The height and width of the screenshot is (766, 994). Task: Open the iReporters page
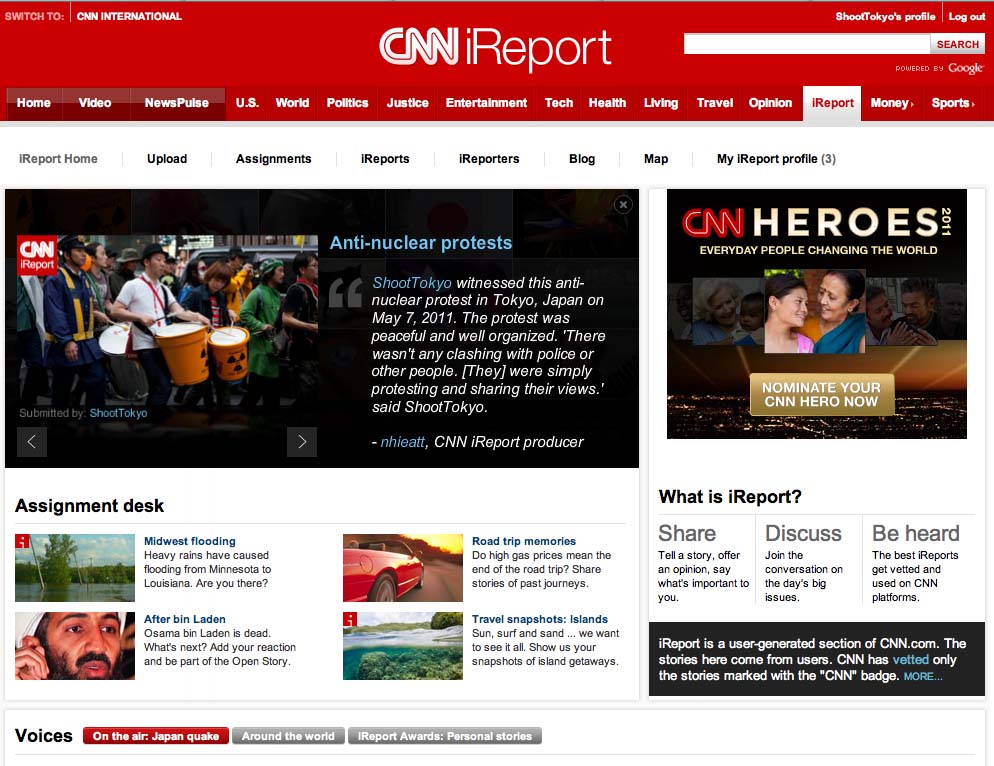click(x=489, y=159)
